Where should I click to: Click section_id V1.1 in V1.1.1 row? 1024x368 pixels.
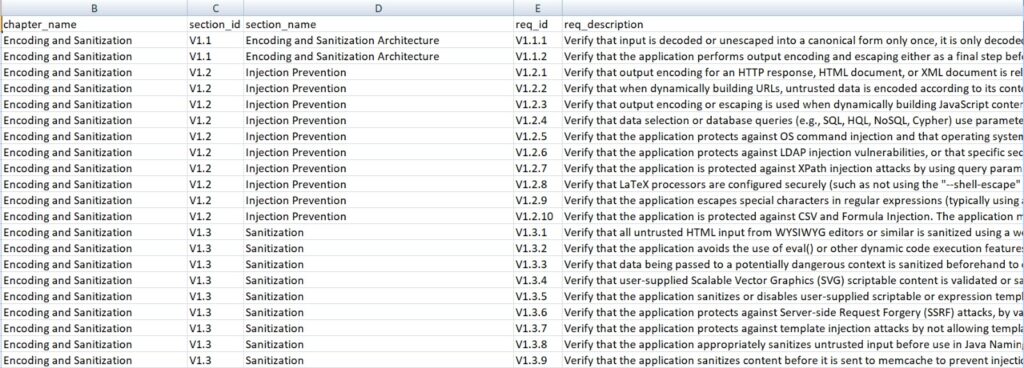216,40
